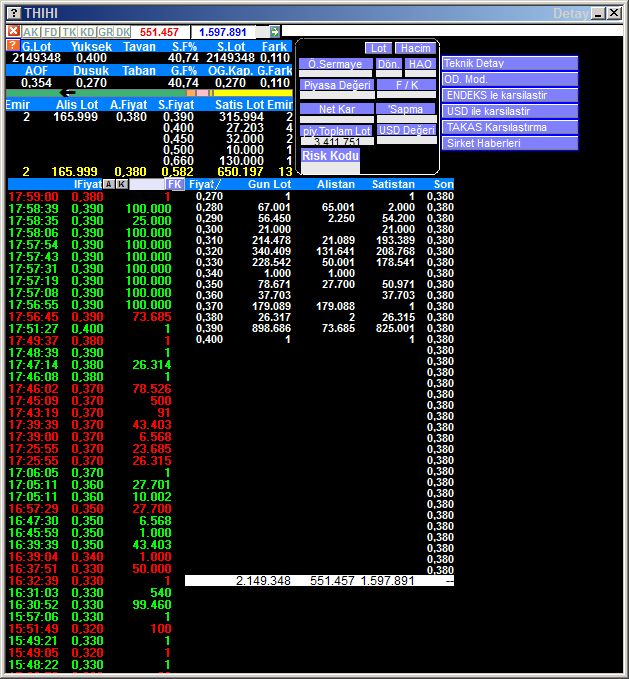629x679 pixels.
Task: Click the red X icon beside AK
Action: point(13,31)
